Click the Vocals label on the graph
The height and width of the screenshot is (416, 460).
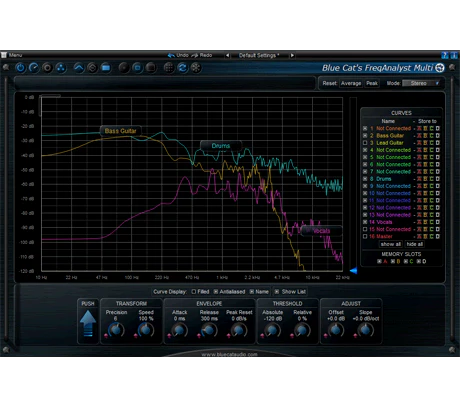321,231
